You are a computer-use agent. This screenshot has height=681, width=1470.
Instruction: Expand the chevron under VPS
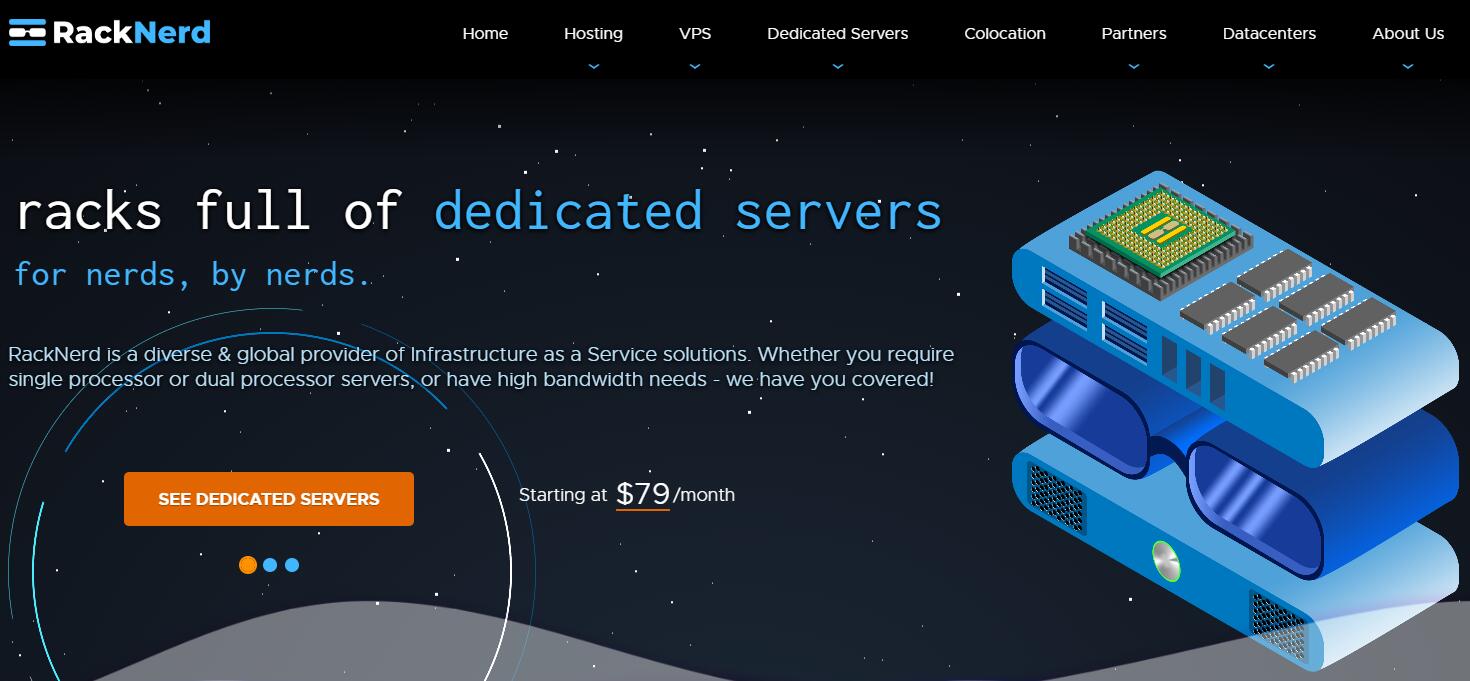point(695,66)
